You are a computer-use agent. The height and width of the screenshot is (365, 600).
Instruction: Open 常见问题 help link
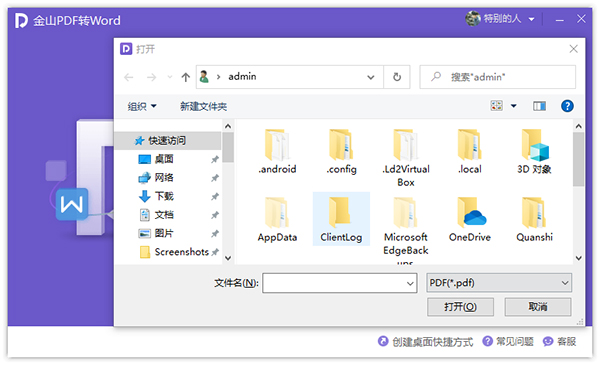(508, 341)
